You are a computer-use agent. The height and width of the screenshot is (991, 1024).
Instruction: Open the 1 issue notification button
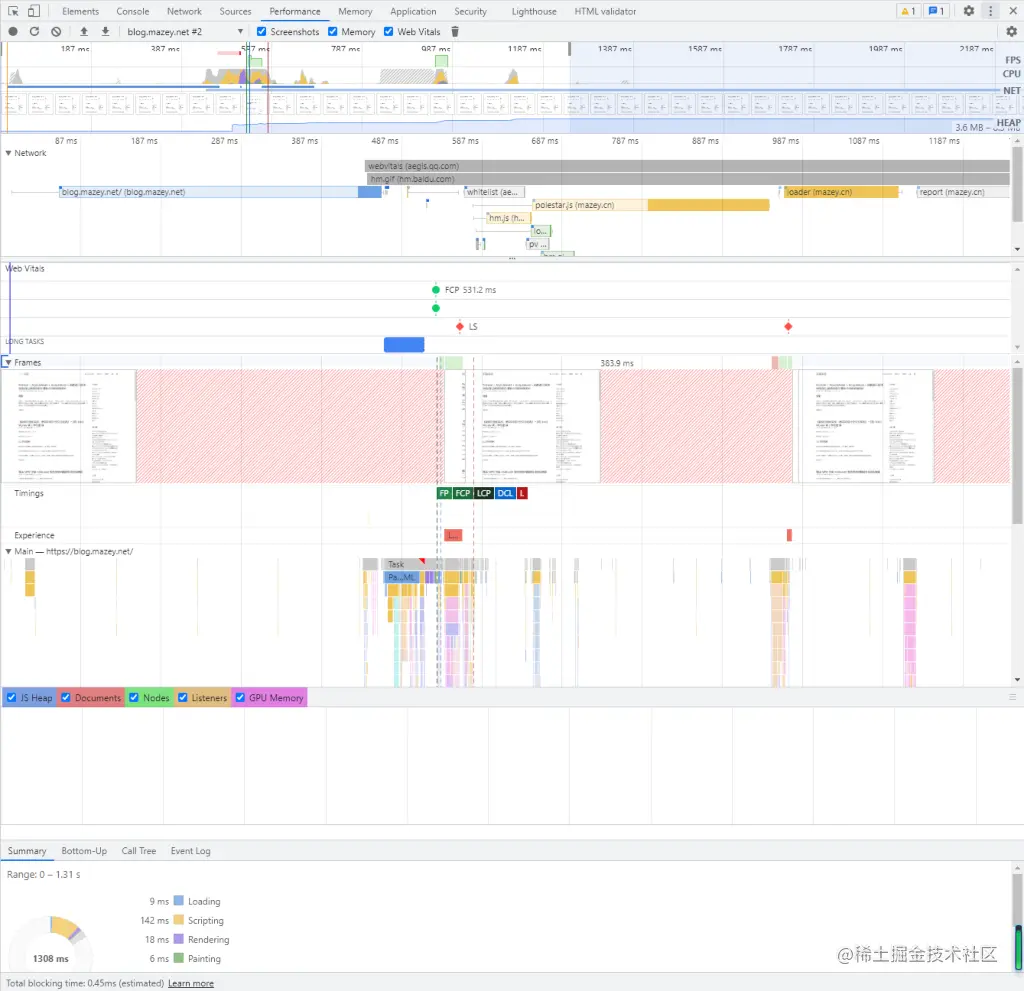tap(934, 11)
